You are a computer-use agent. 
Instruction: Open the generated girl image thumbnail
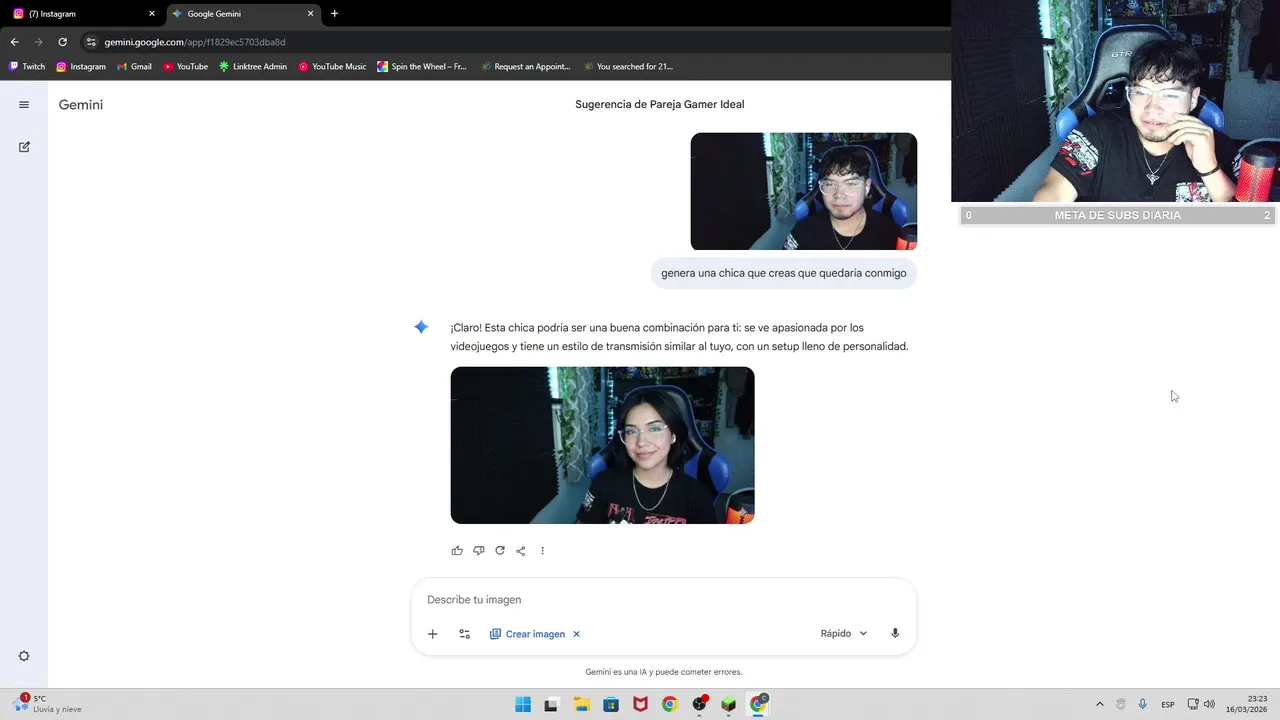(x=602, y=445)
